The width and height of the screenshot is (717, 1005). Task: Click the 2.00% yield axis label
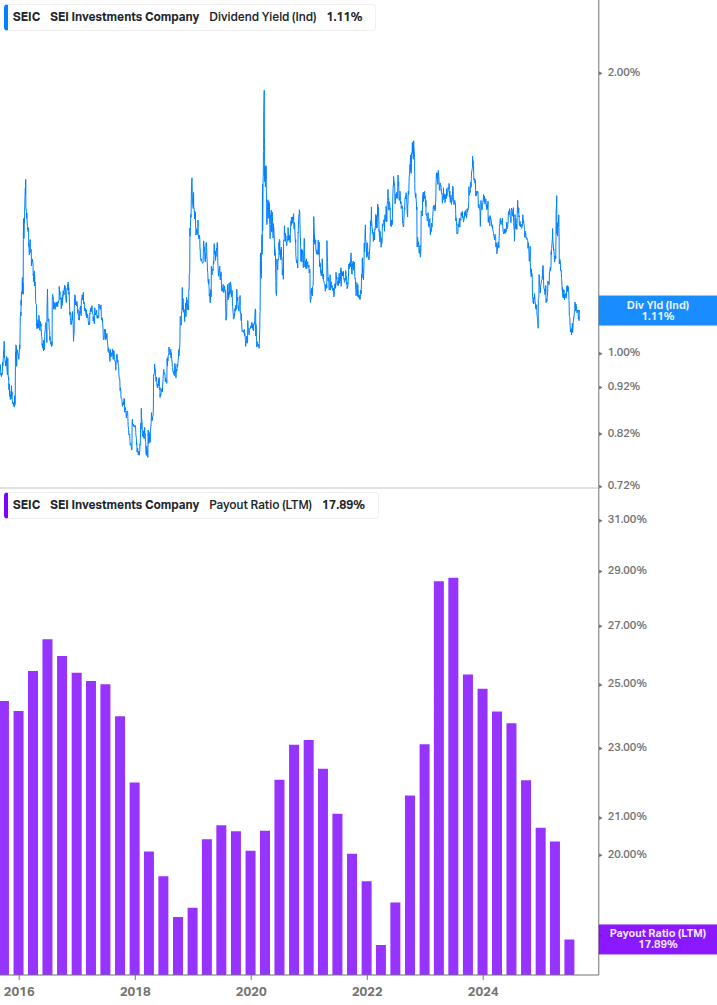623,72
